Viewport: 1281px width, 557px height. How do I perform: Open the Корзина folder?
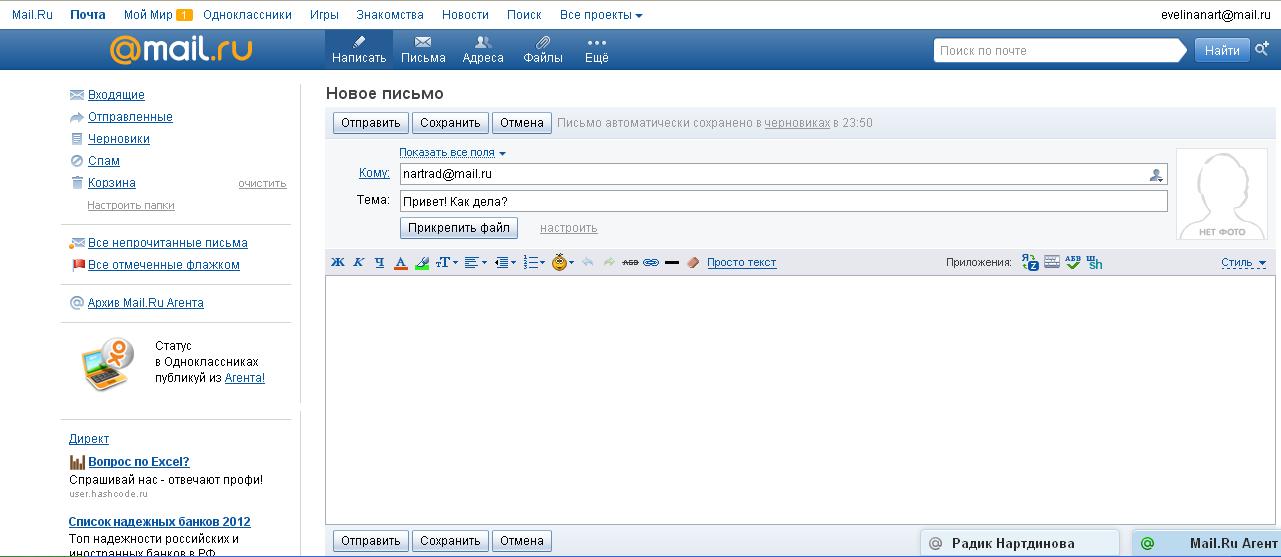112,183
